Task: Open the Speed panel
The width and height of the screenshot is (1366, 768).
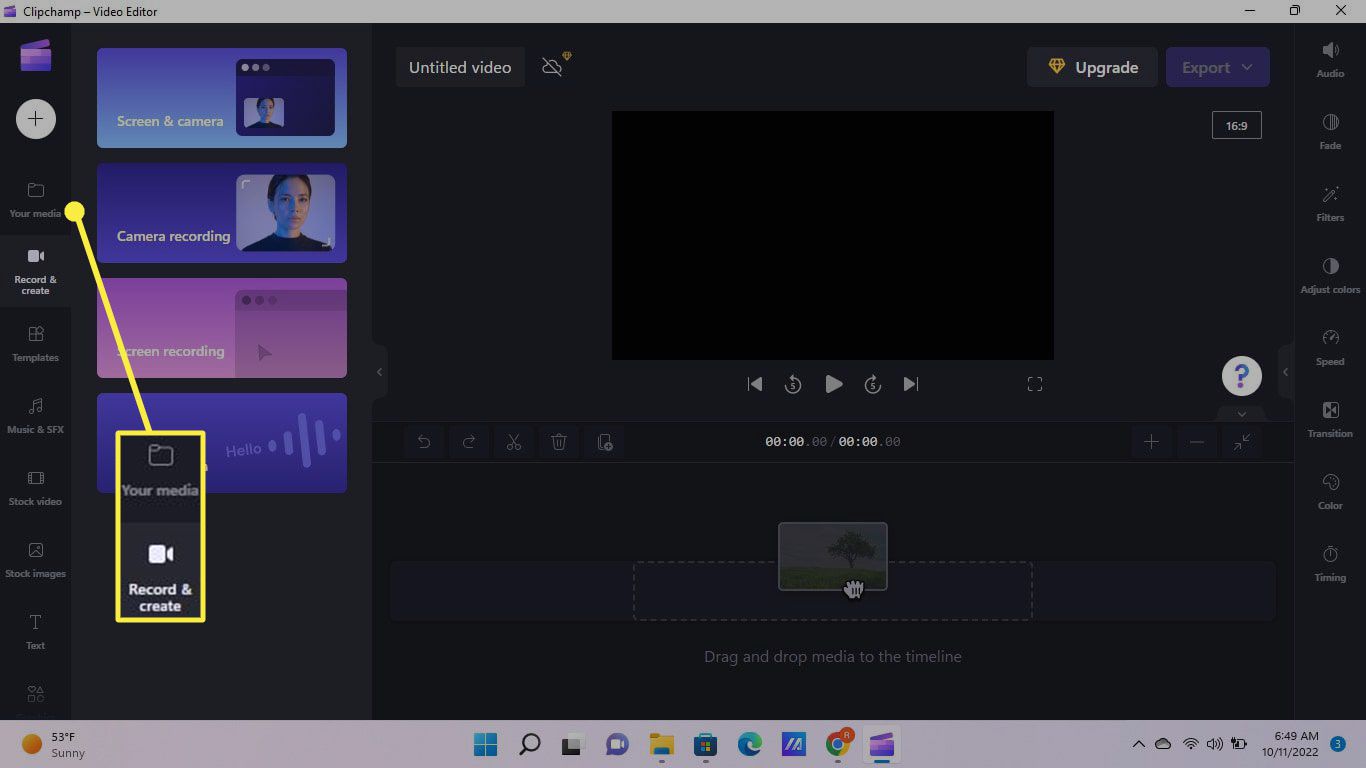Action: 1330,347
